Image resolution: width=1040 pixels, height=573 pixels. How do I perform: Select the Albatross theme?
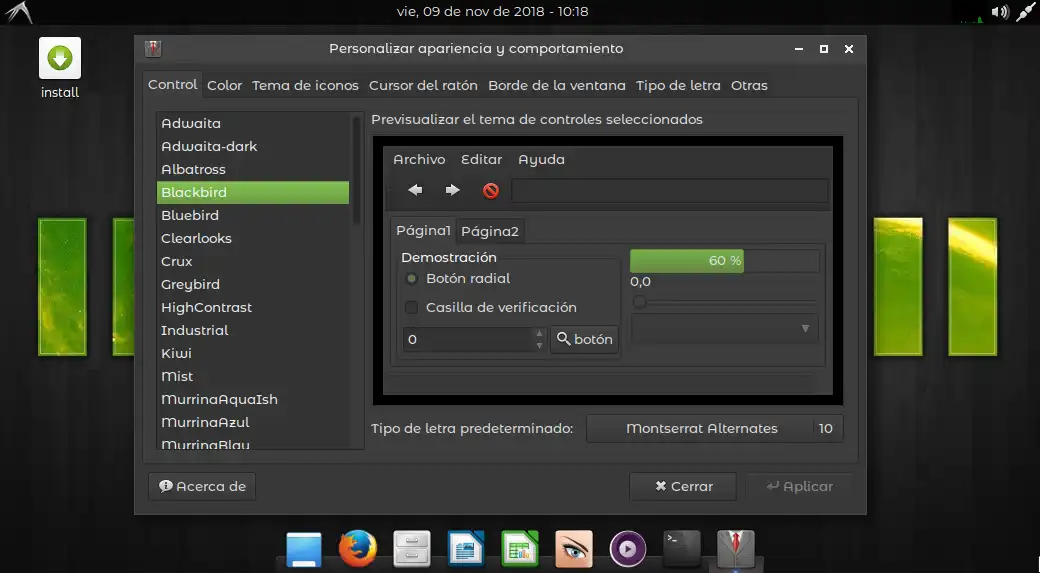pyautogui.click(x=253, y=169)
